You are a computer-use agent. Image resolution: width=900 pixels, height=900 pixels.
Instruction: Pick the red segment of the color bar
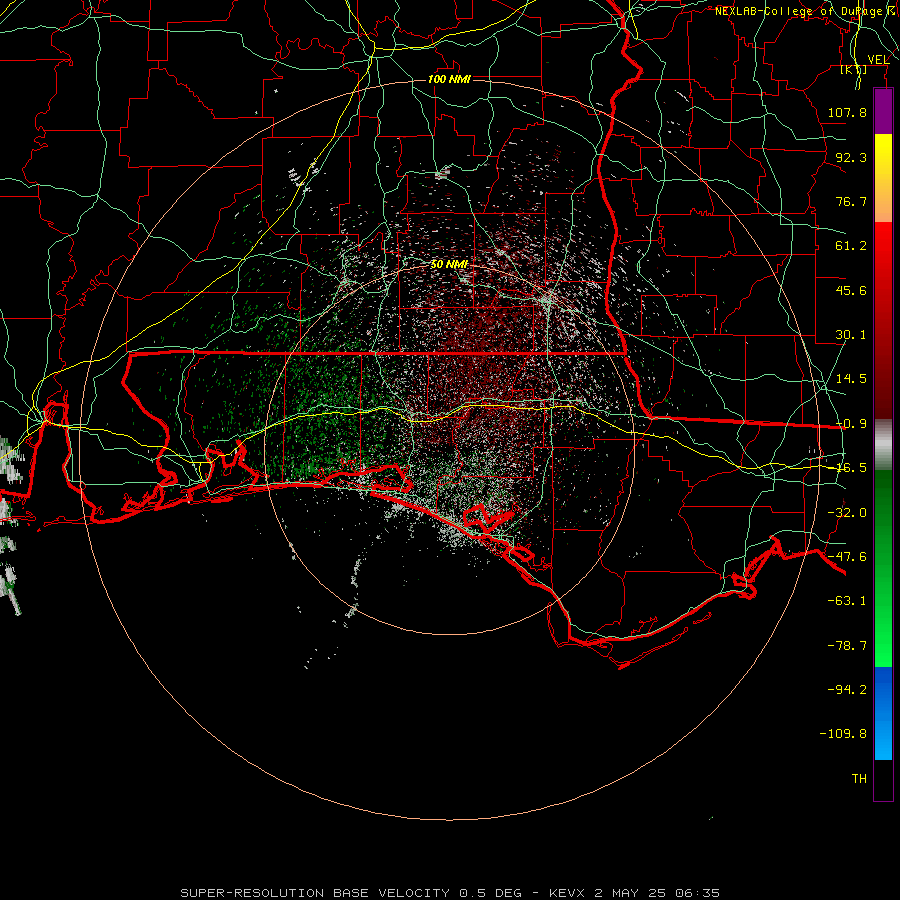pyautogui.click(x=883, y=320)
